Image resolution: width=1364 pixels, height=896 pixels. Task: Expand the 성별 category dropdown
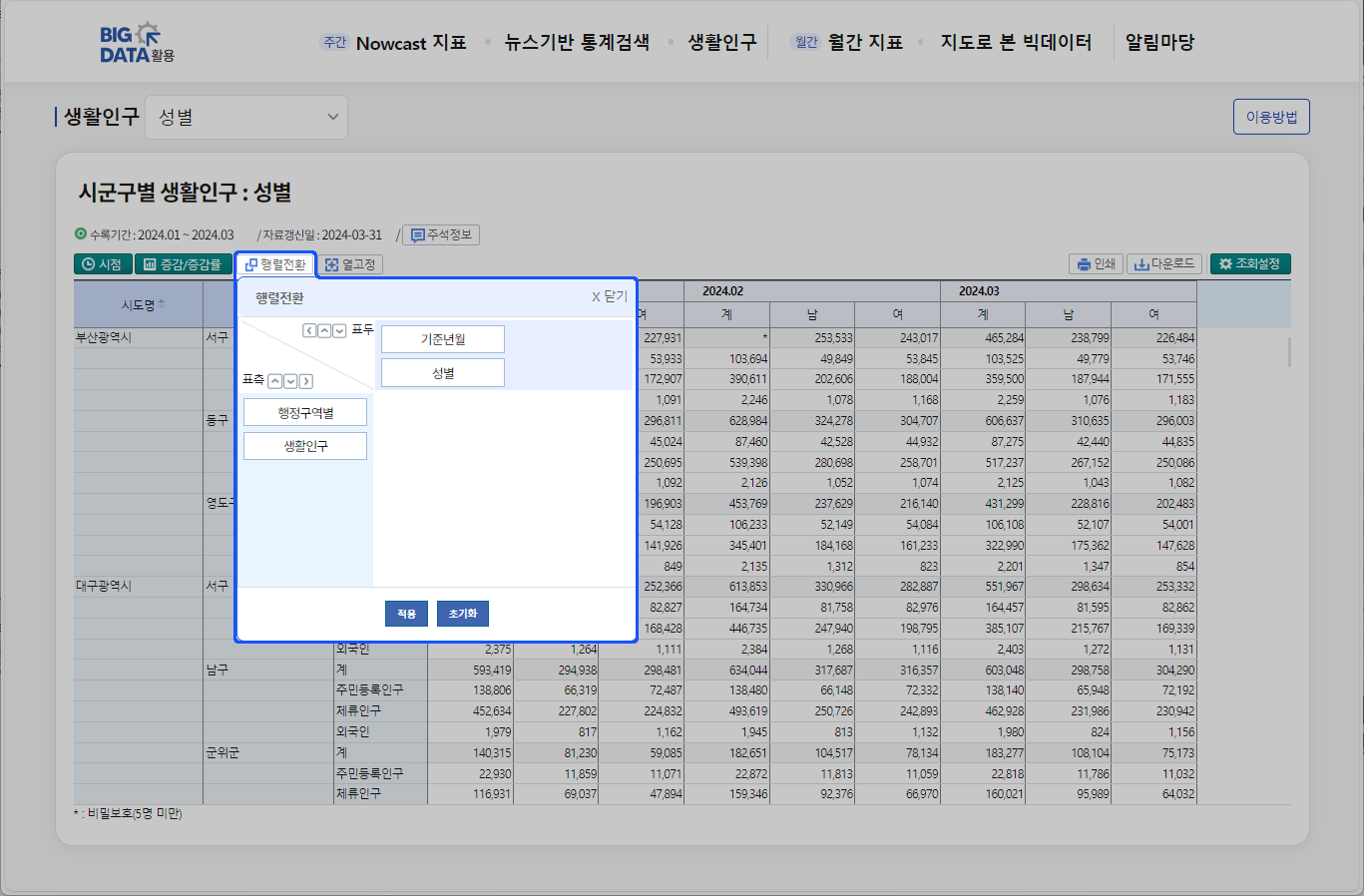(246, 118)
